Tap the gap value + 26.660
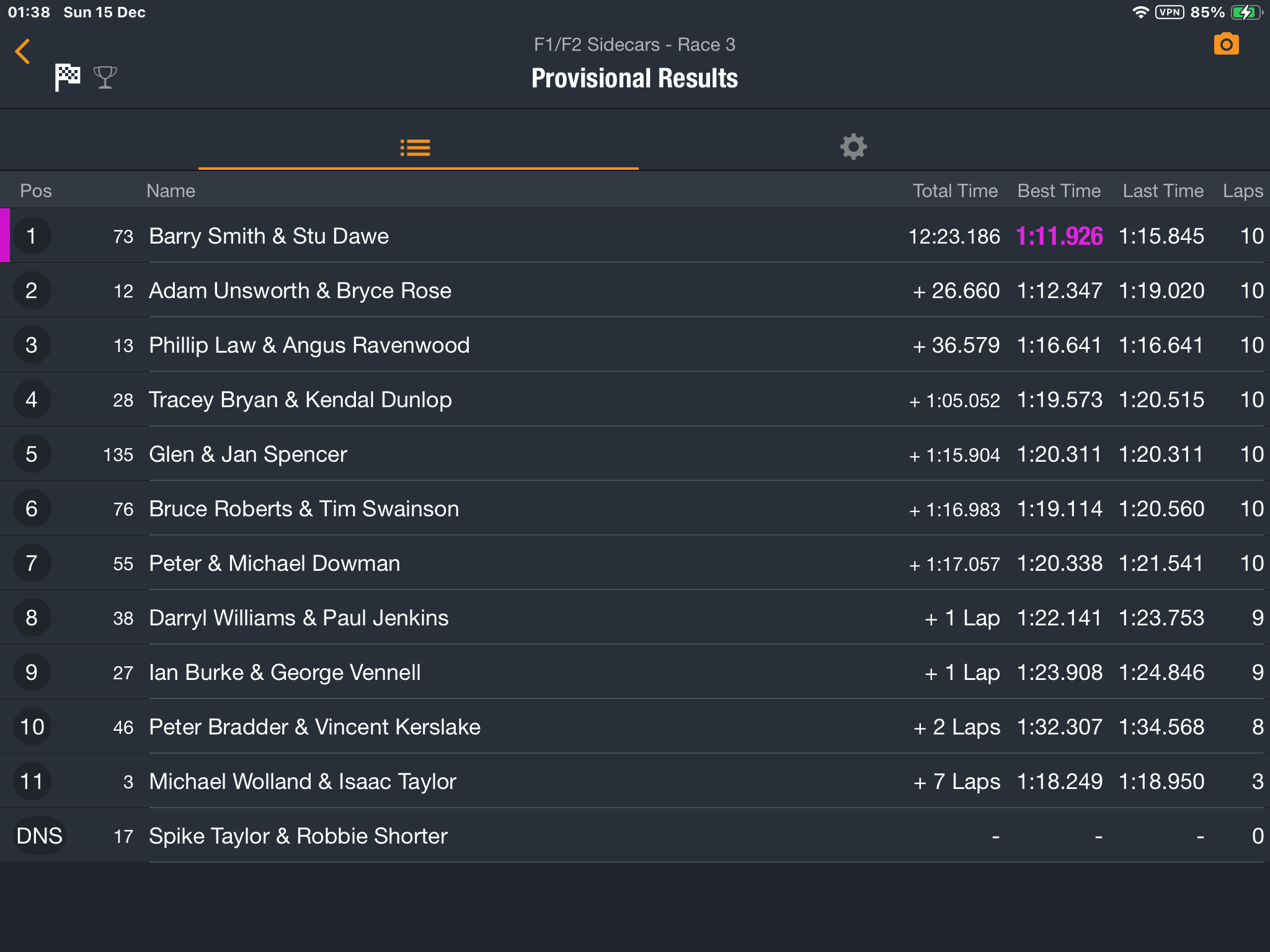Viewport: 1270px width, 952px height. click(x=956, y=291)
